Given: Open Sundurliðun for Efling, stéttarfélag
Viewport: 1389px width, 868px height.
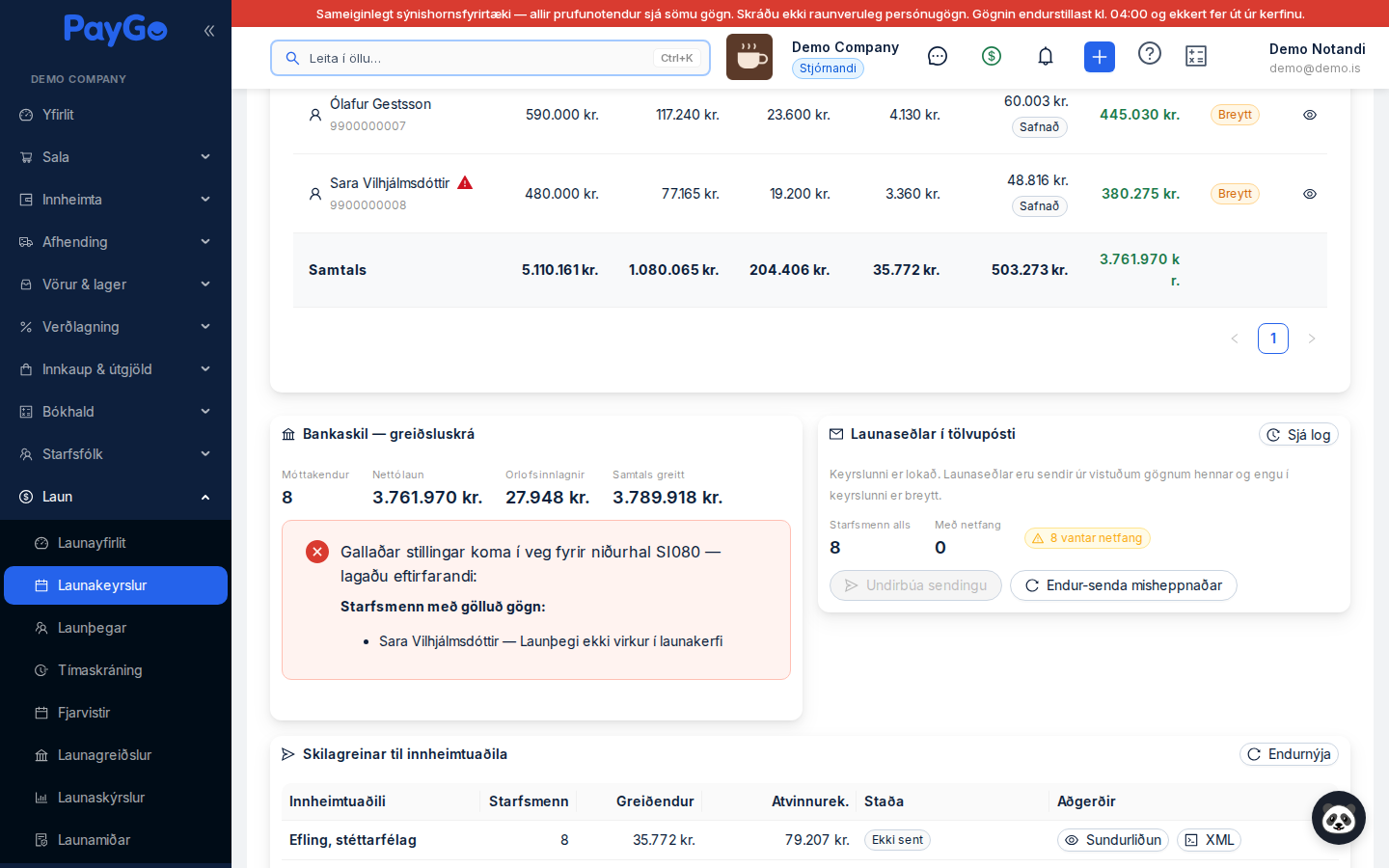Looking at the screenshot, I should pyautogui.click(x=1113, y=840).
